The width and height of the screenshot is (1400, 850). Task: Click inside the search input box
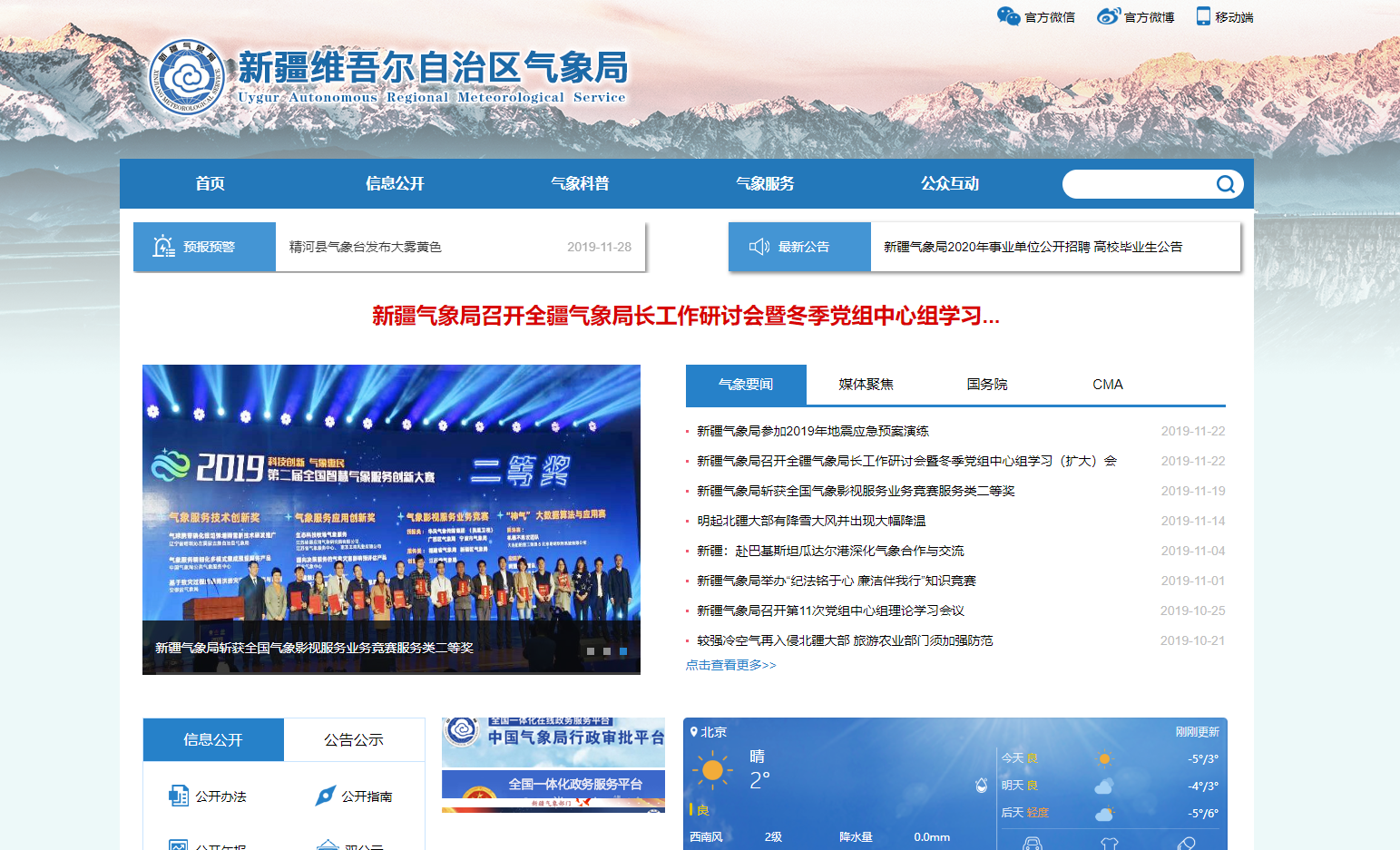point(1136,184)
